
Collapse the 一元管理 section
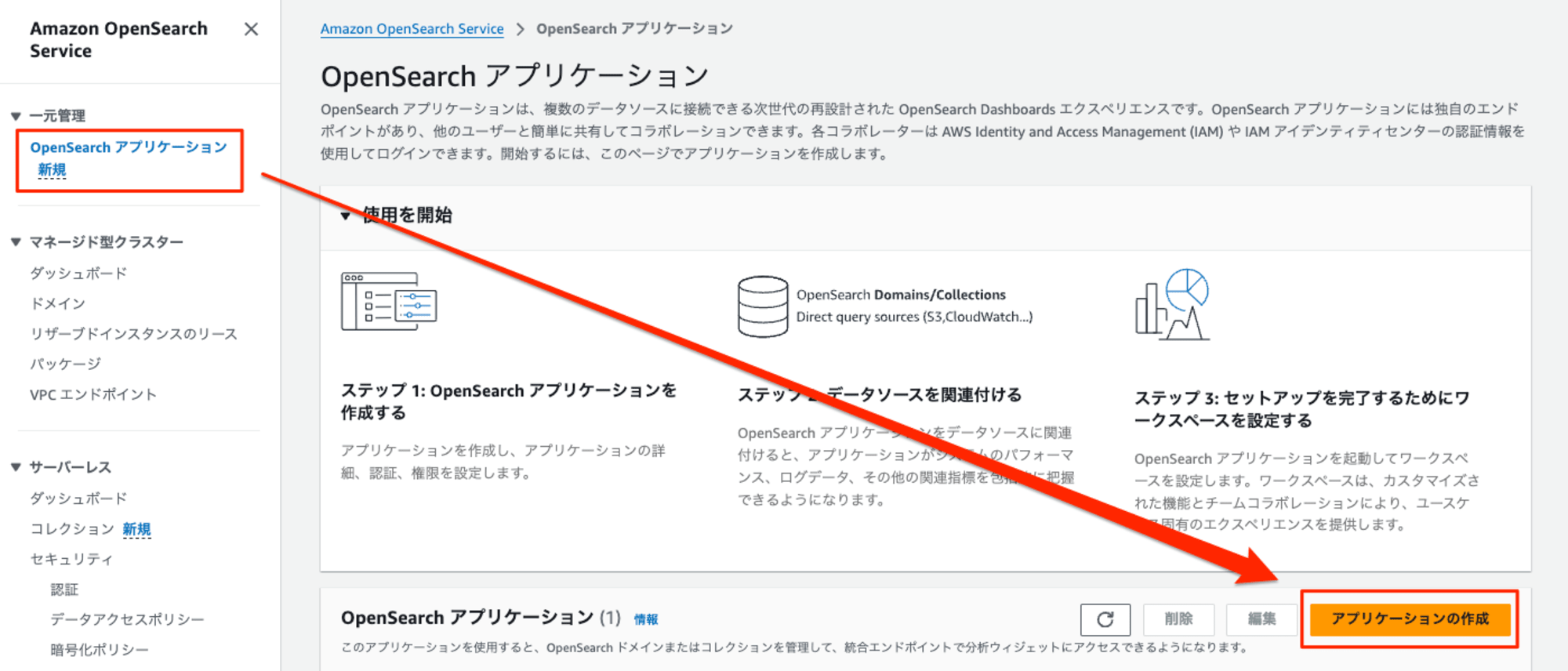click(16, 116)
